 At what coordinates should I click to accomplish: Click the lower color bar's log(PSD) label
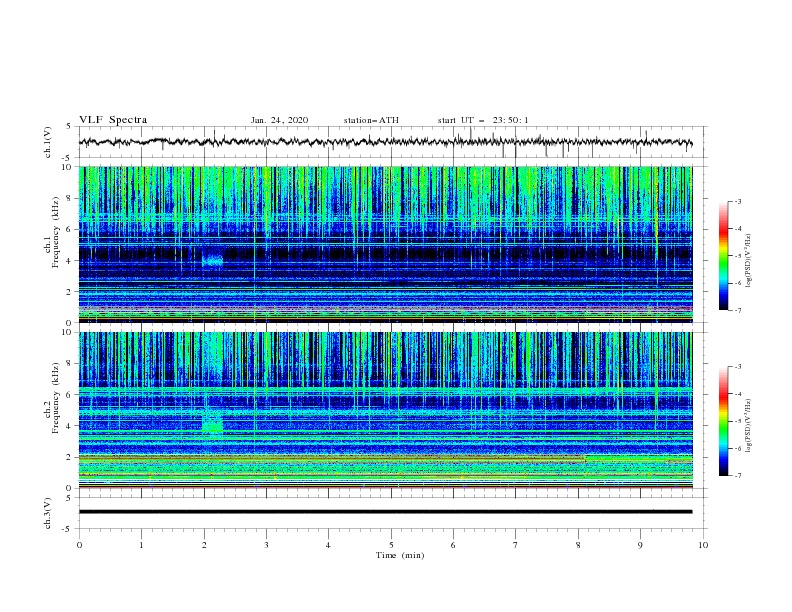tap(749, 426)
